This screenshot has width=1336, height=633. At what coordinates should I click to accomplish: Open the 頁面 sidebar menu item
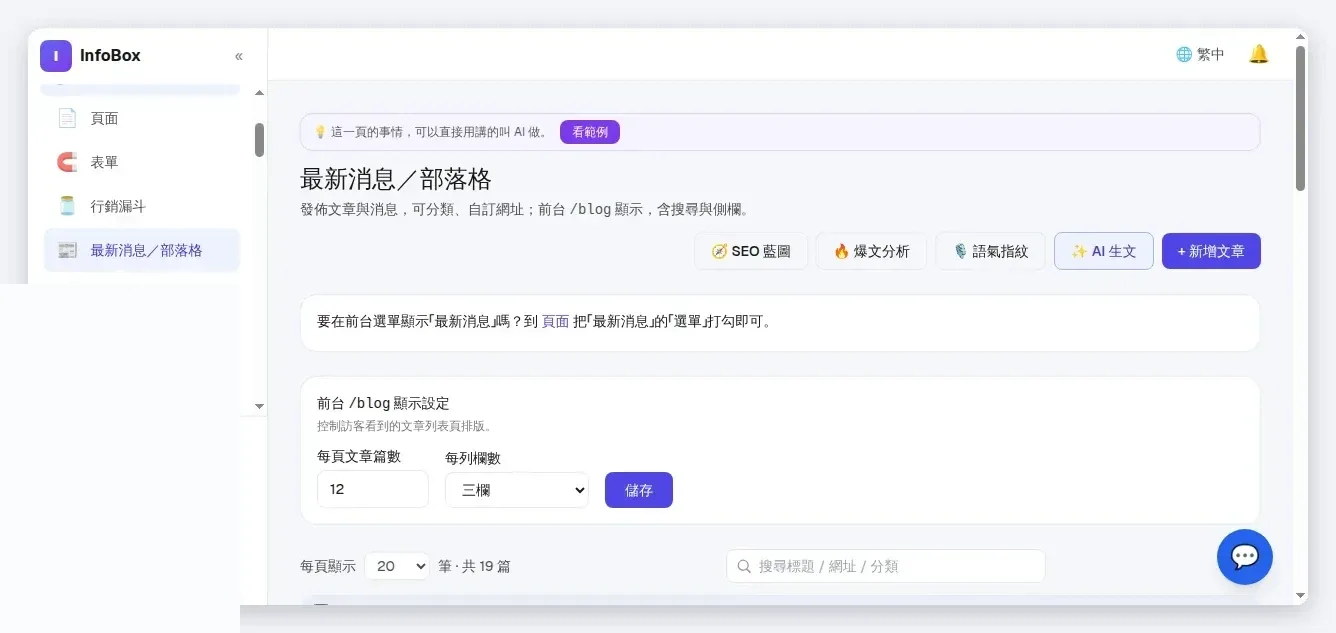(142, 118)
